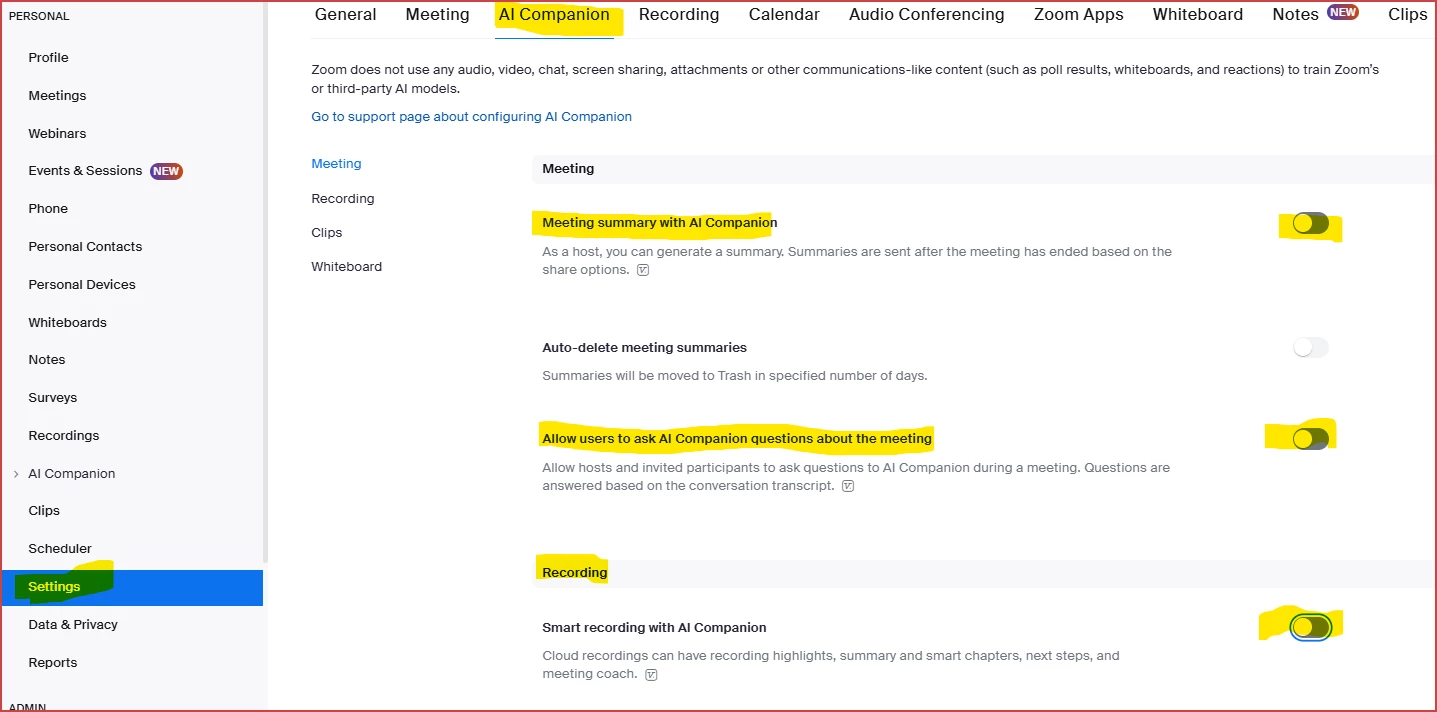This screenshot has height=712, width=1437.
Task: Open Data & Privacy in sidebar
Action: click(73, 625)
